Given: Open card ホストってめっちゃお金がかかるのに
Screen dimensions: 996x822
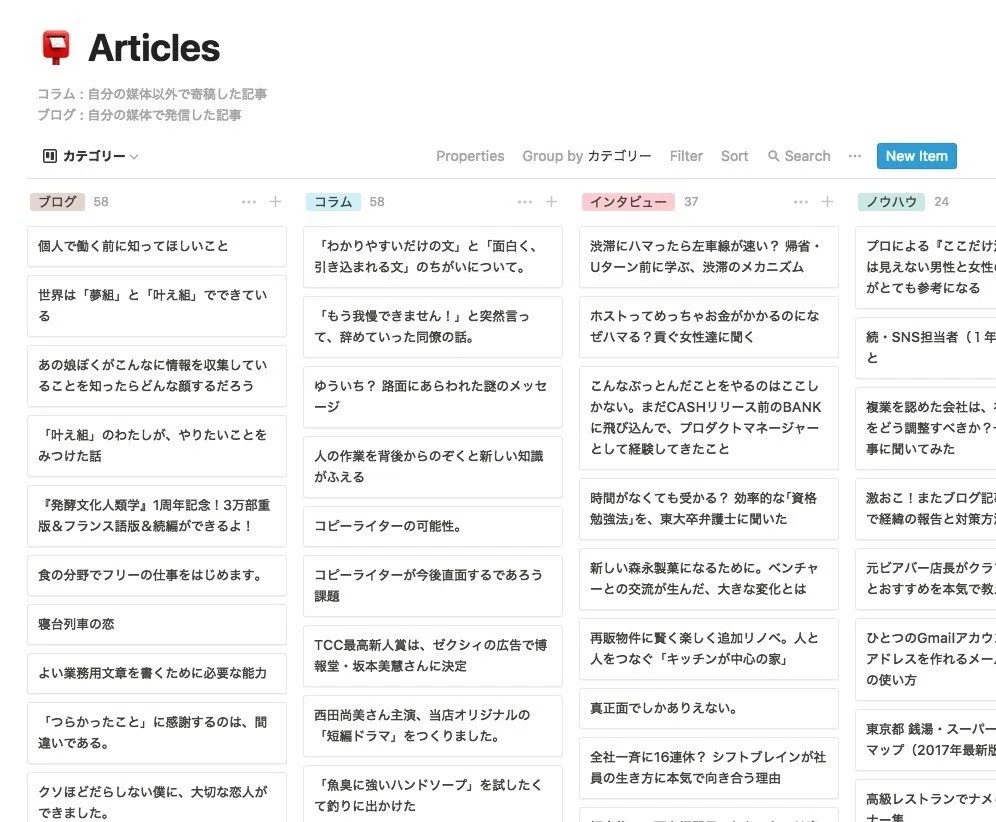Looking at the screenshot, I should [x=709, y=327].
